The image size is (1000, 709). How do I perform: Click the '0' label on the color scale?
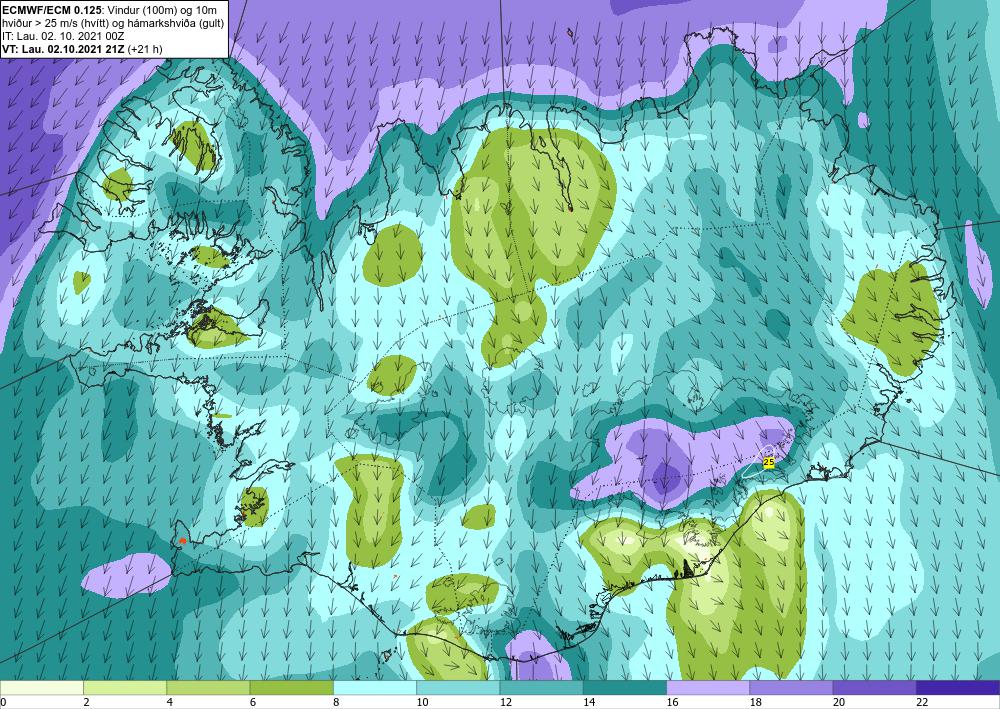(3, 702)
